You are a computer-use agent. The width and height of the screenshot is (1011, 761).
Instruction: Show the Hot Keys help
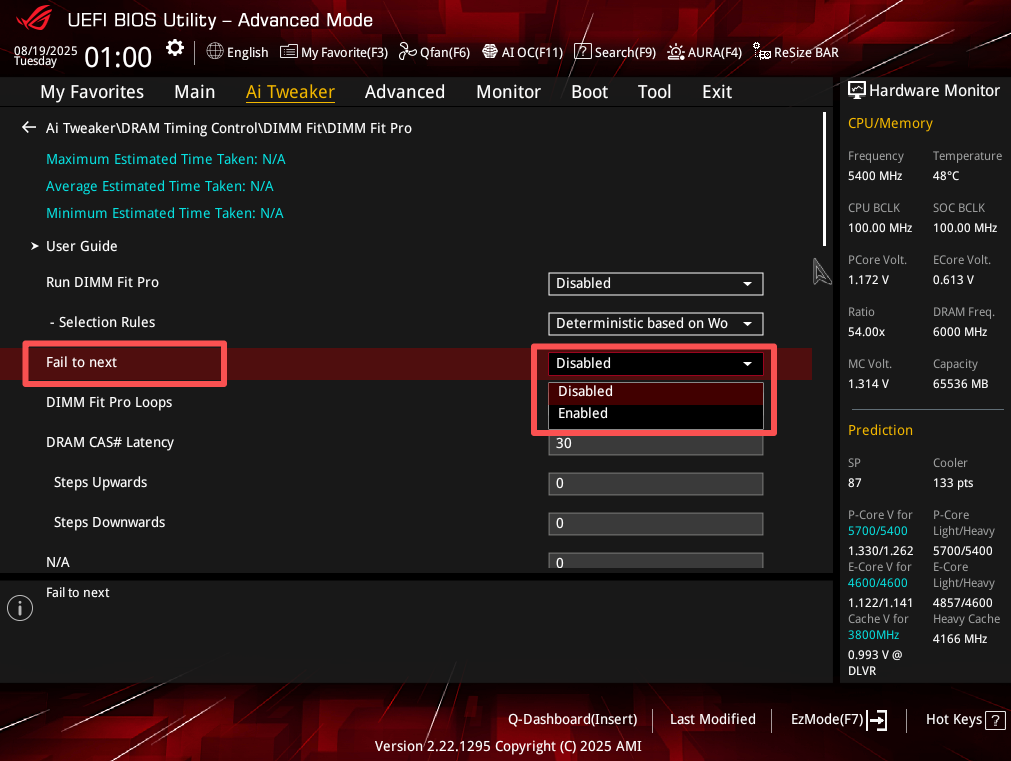coord(965,720)
